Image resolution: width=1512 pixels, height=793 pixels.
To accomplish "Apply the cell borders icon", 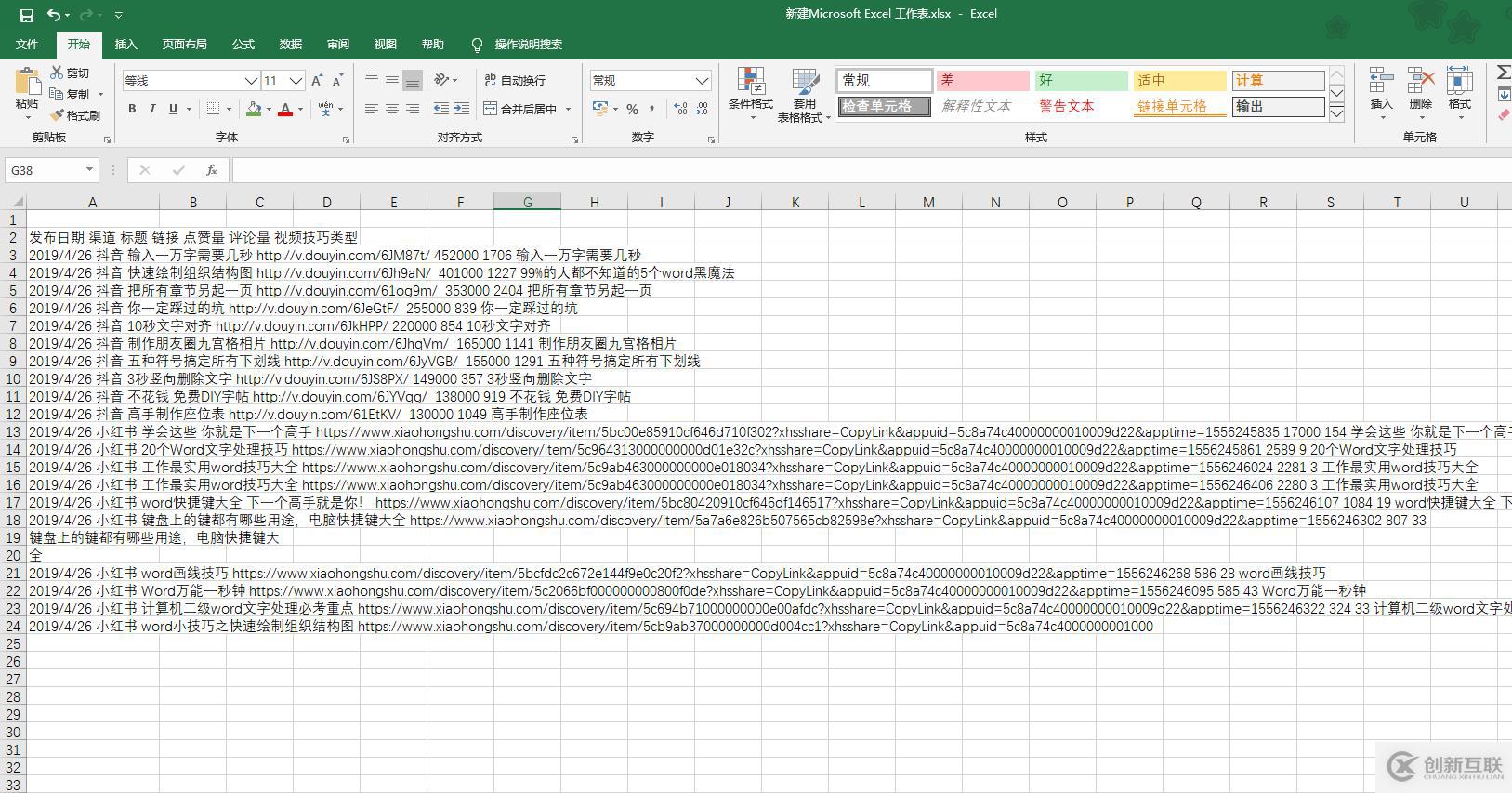I will click(214, 109).
